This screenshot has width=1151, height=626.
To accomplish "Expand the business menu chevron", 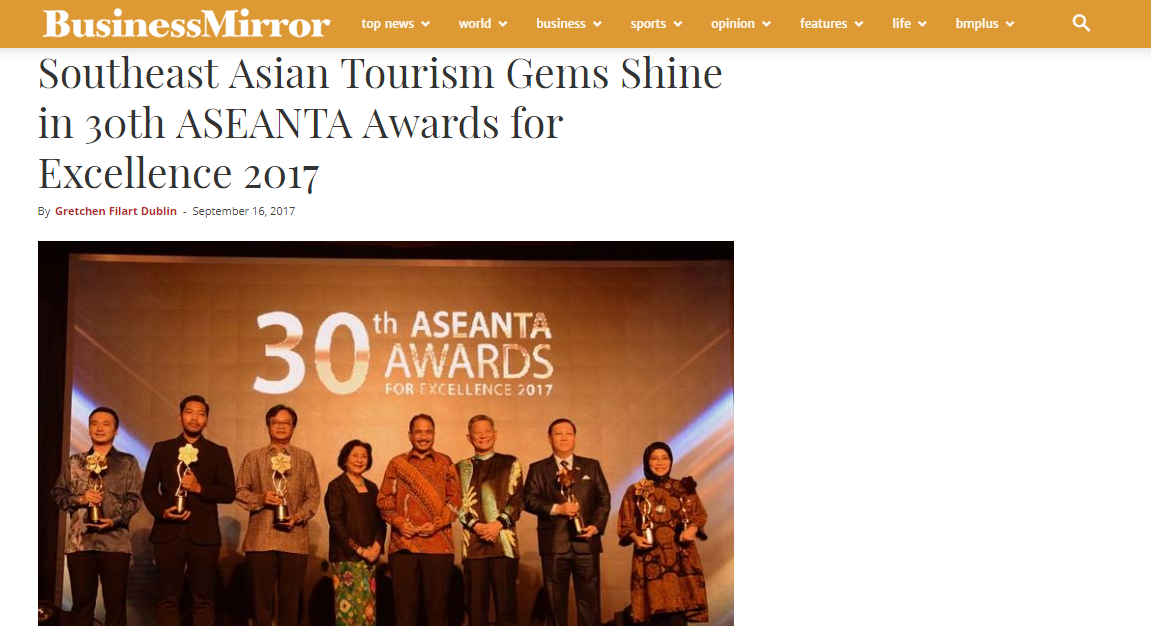I will point(598,24).
